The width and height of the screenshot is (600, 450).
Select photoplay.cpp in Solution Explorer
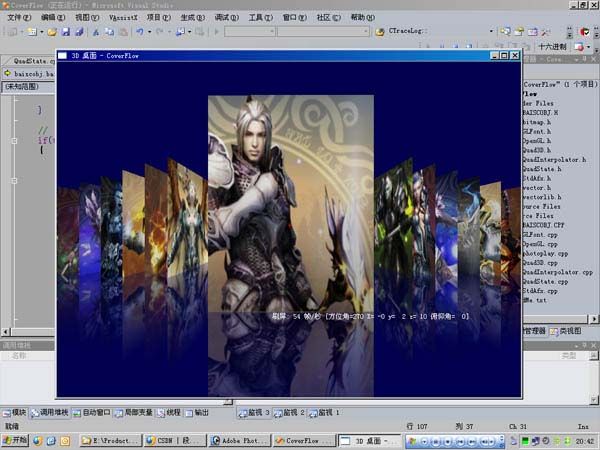(546, 253)
